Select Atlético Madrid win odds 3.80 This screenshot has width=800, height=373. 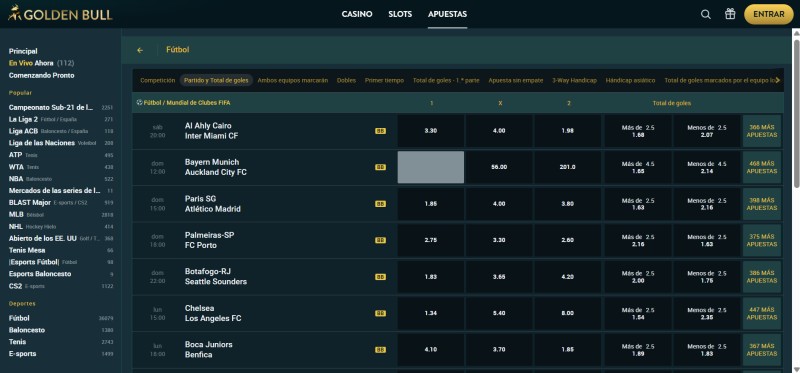coord(568,204)
